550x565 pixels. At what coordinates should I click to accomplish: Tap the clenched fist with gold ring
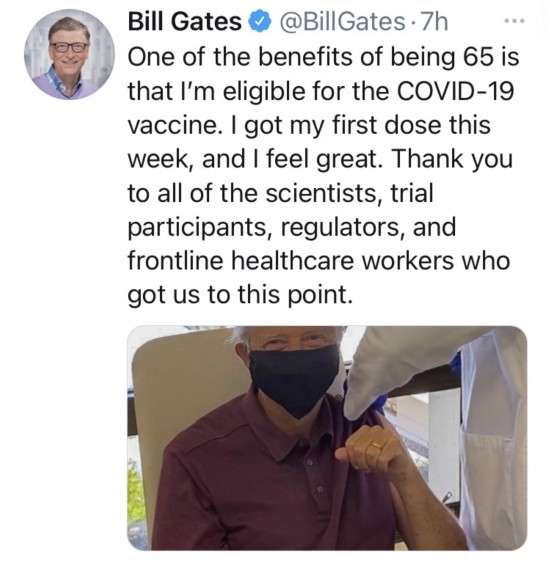tap(373, 448)
